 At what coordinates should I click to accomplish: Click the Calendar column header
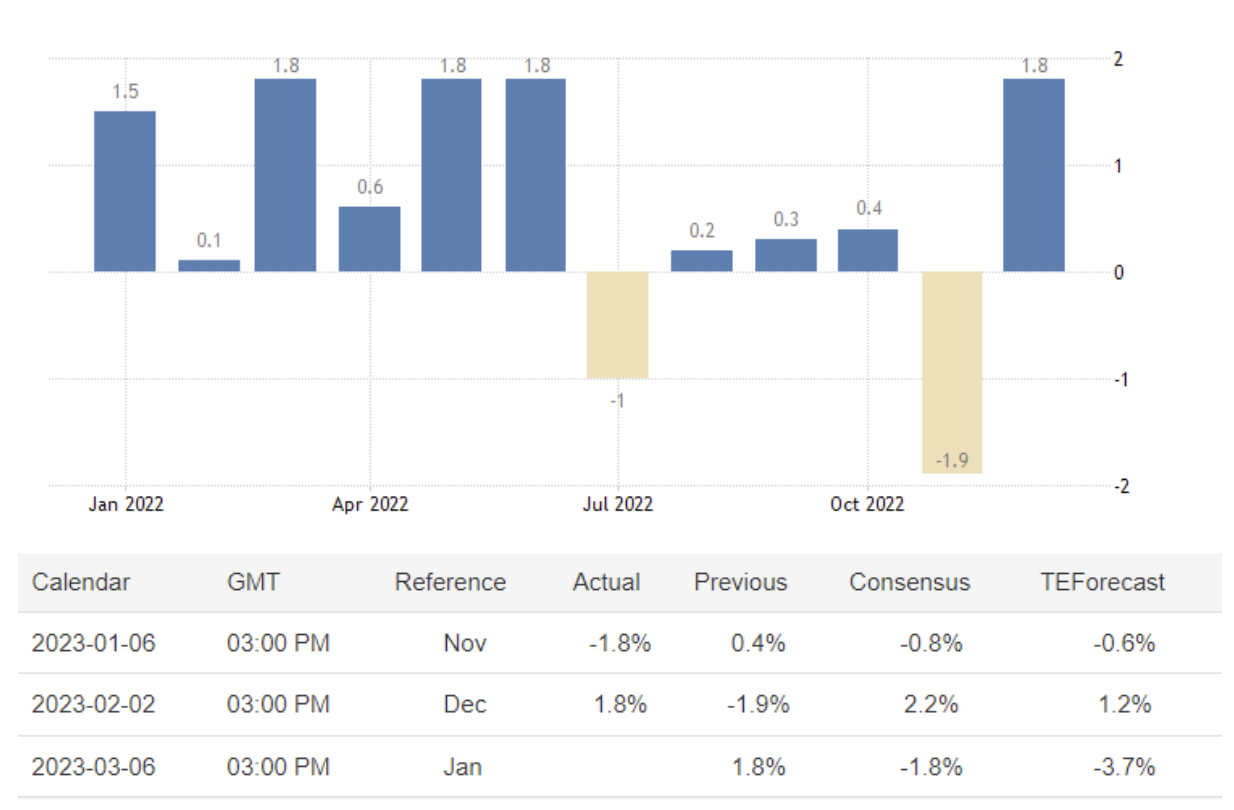tap(81, 582)
